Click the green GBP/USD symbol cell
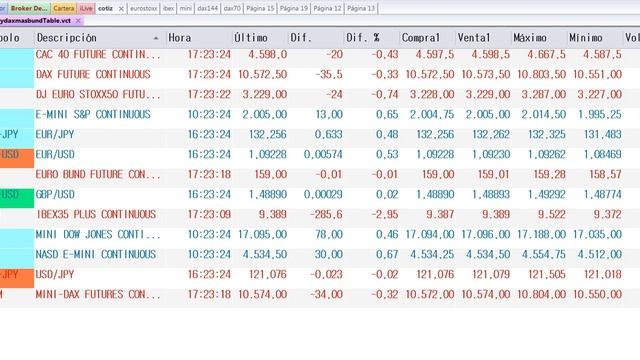640x360 pixels. pyautogui.click(x=17, y=198)
